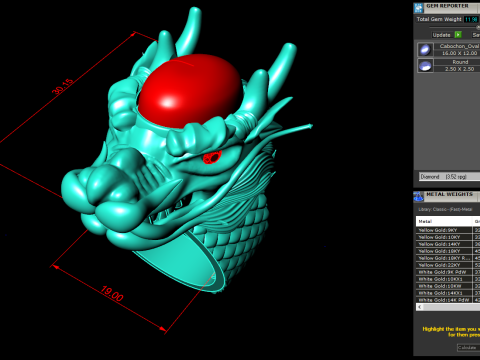Click the Calculate button in Metal Weights
This screenshot has width=480, height=360.
pos(468,347)
